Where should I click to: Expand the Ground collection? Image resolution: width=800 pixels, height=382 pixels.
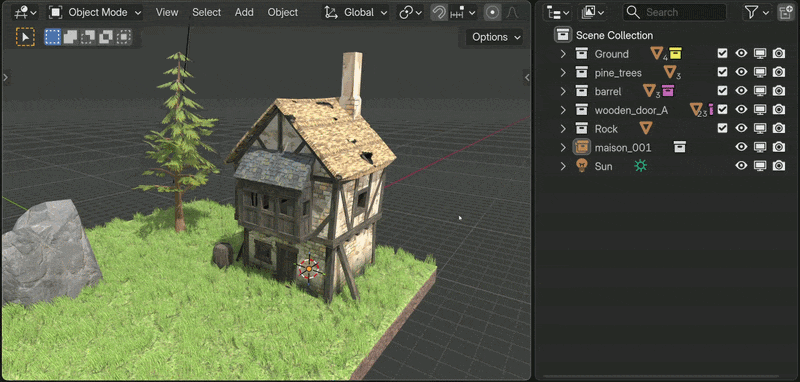(x=563, y=54)
